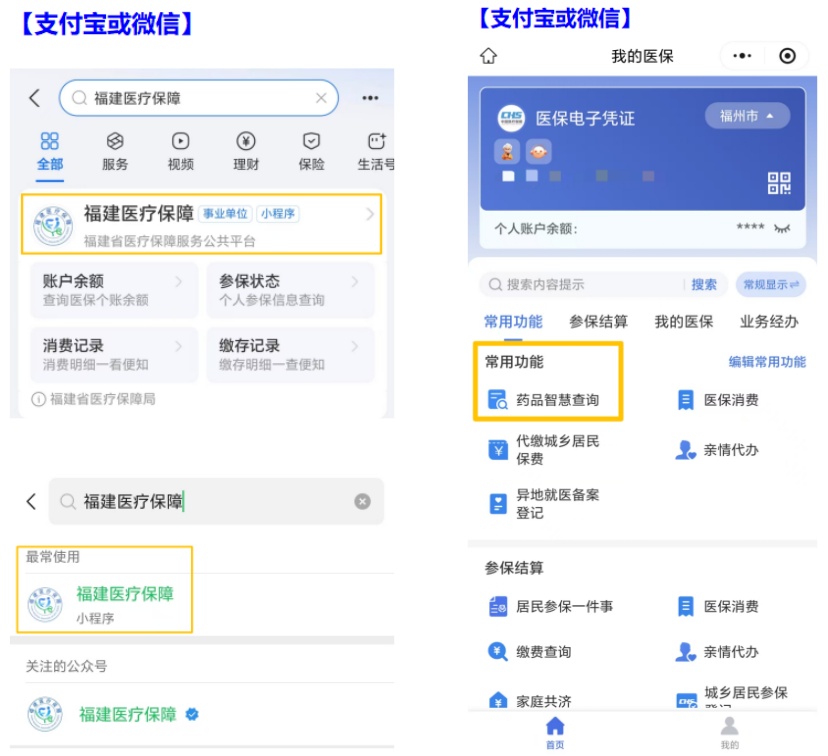Select the first user avatar on the card
The width and height of the screenshot is (828, 756).
(507, 152)
